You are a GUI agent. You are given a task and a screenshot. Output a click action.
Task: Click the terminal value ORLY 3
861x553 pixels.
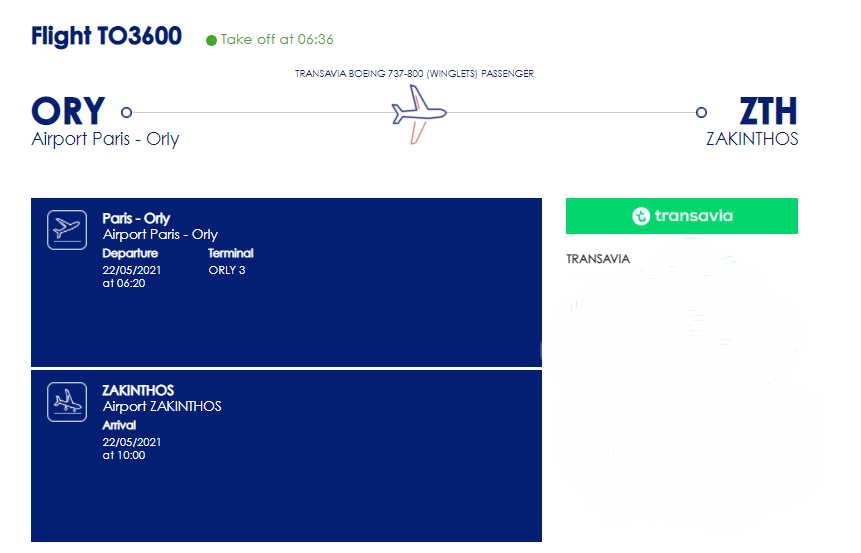227,270
